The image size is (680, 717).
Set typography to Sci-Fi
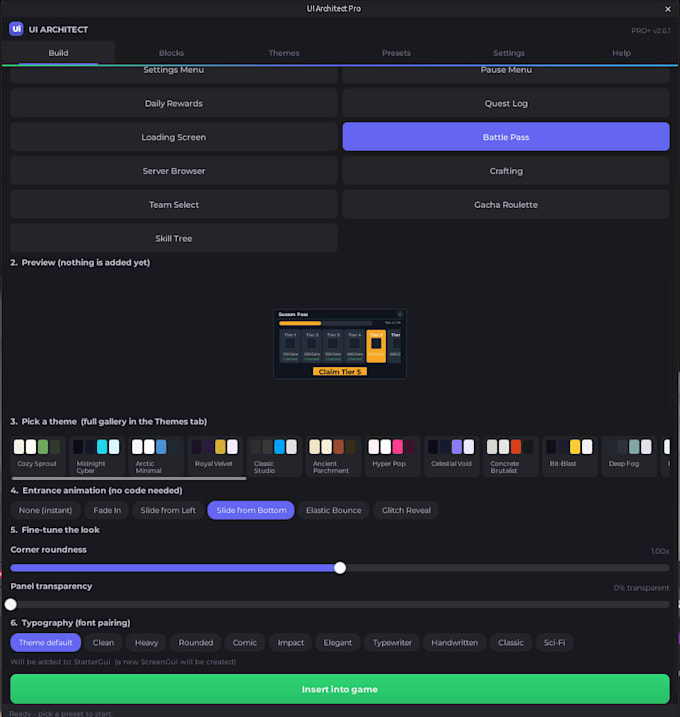tap(554, 642)
